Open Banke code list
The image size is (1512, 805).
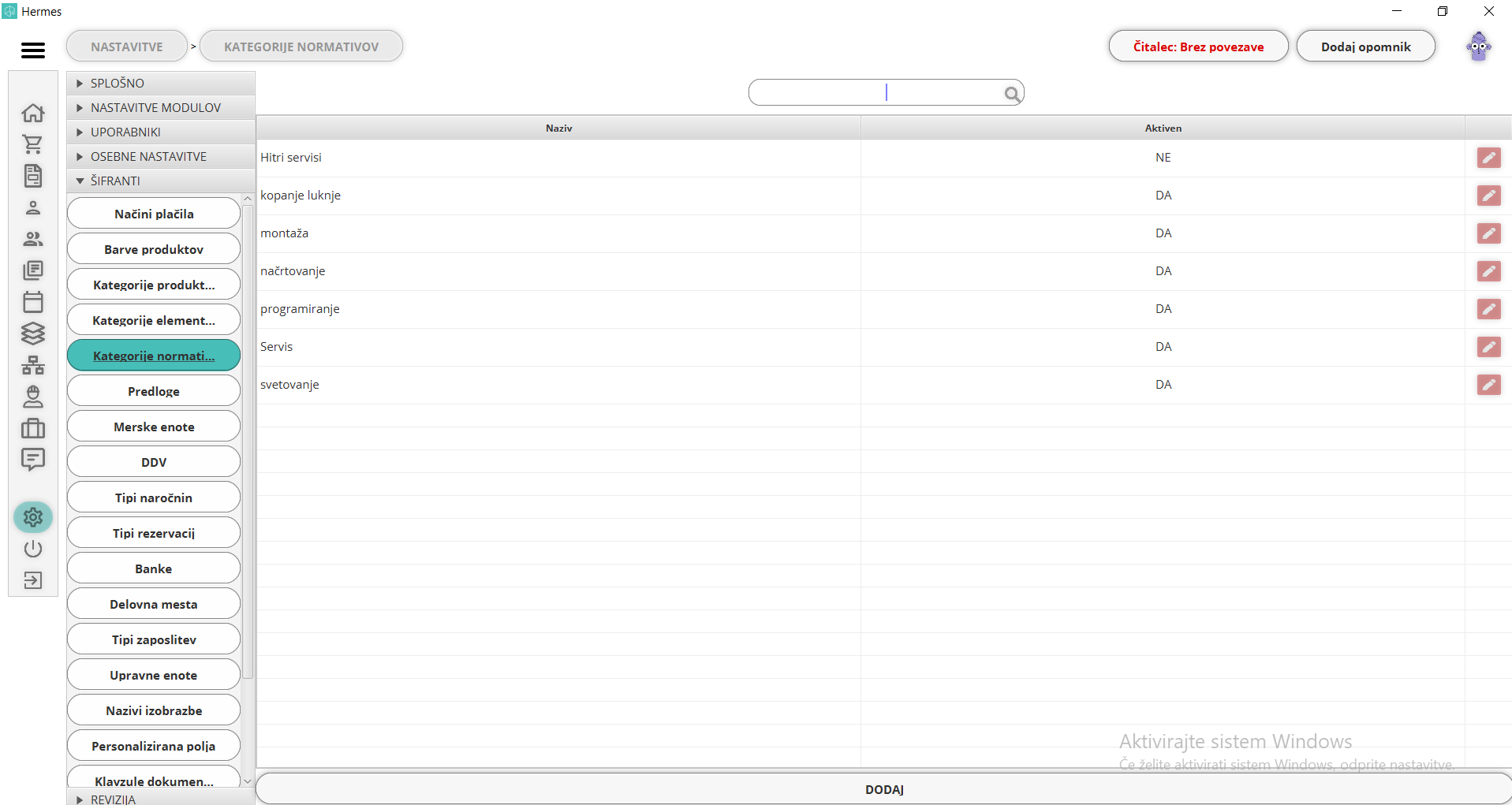[154, 568]
